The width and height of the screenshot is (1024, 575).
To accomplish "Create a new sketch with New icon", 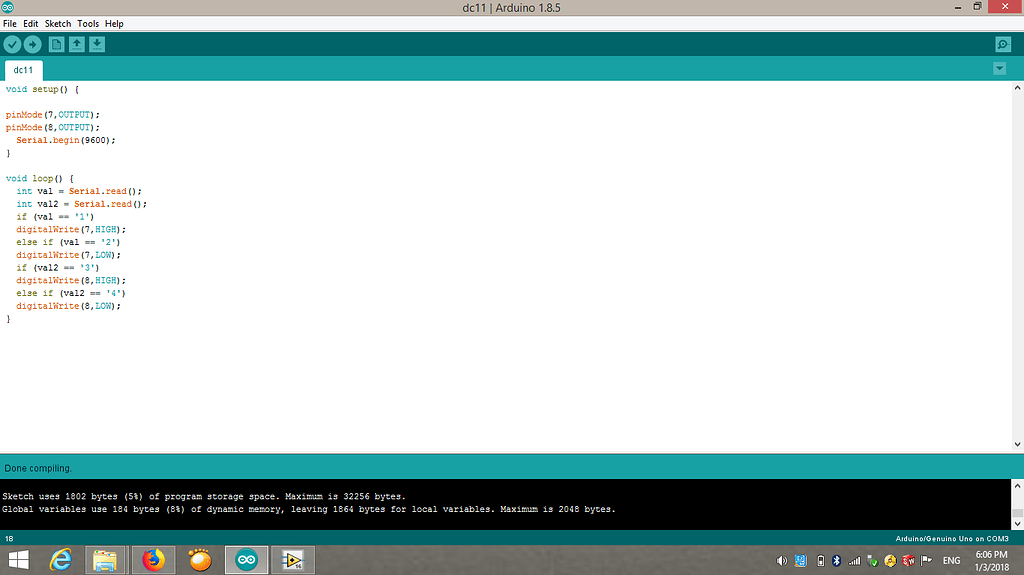I will pos(57,44).
